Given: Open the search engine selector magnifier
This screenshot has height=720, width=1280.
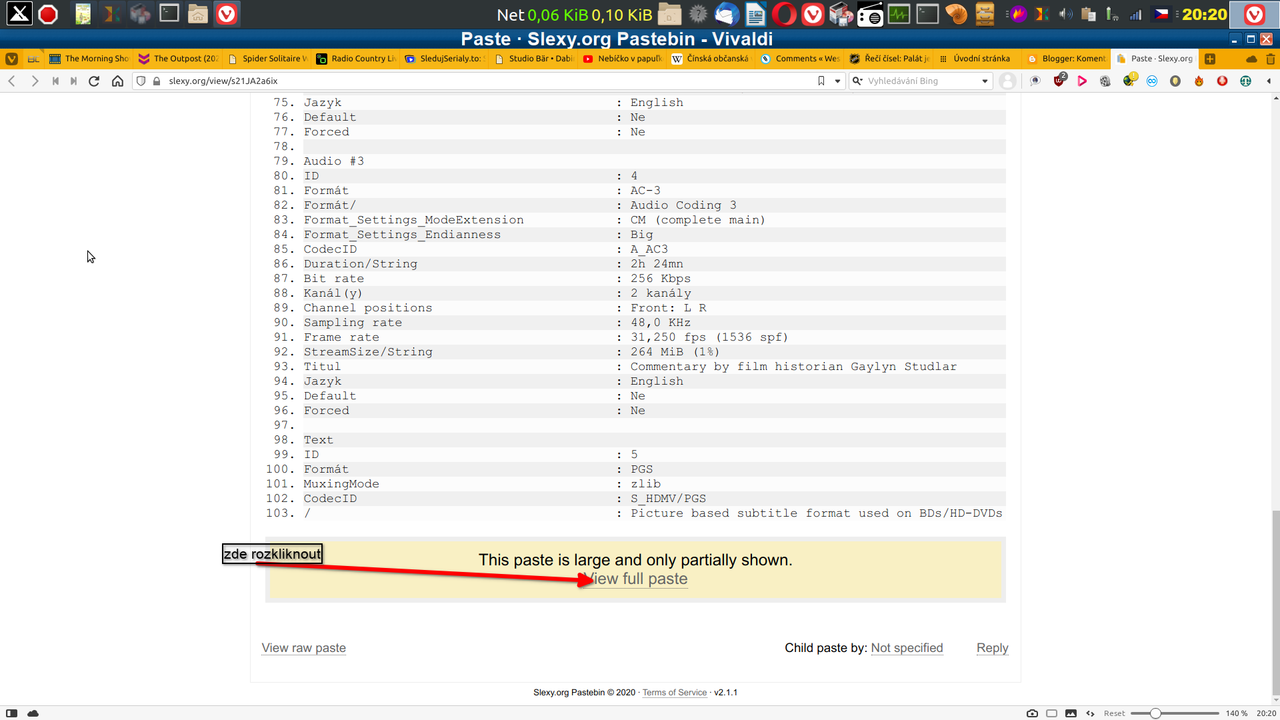Looking at the screenshot, I should tap(859, 81).
